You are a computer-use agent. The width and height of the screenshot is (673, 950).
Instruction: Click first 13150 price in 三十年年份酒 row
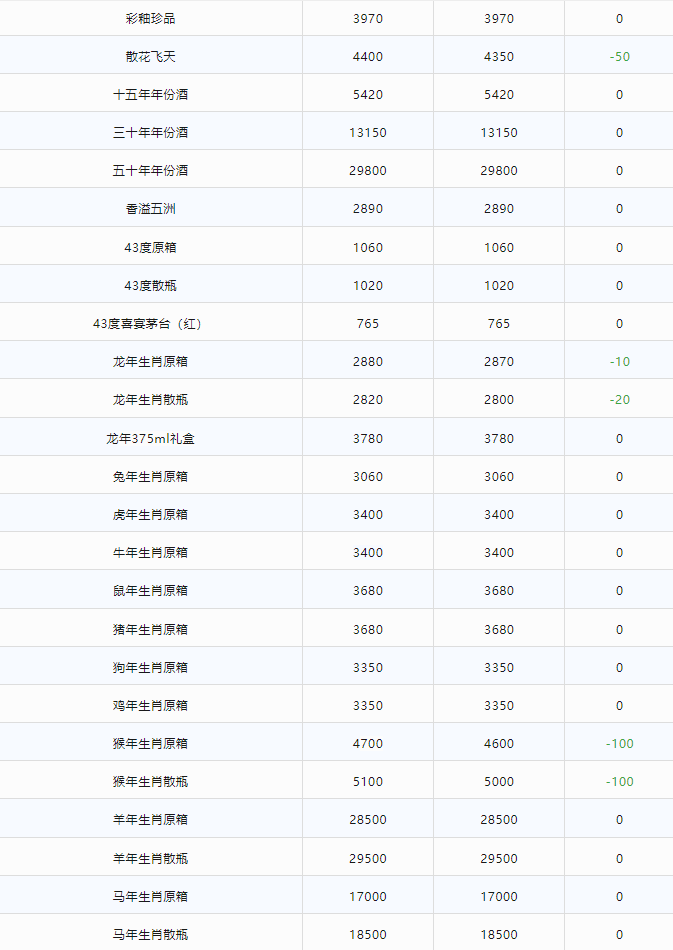[x=368, y=133]
